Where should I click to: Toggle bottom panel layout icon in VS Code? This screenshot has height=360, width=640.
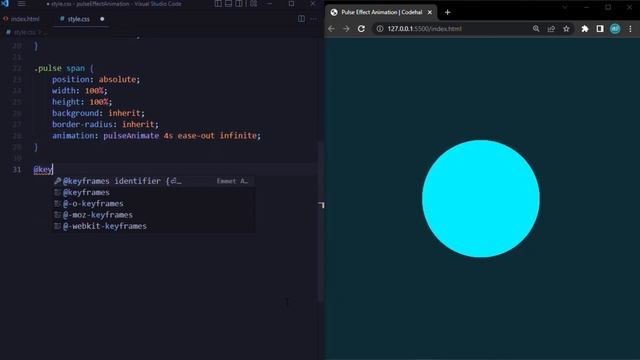pyautogui.click(x=229, y=4)
